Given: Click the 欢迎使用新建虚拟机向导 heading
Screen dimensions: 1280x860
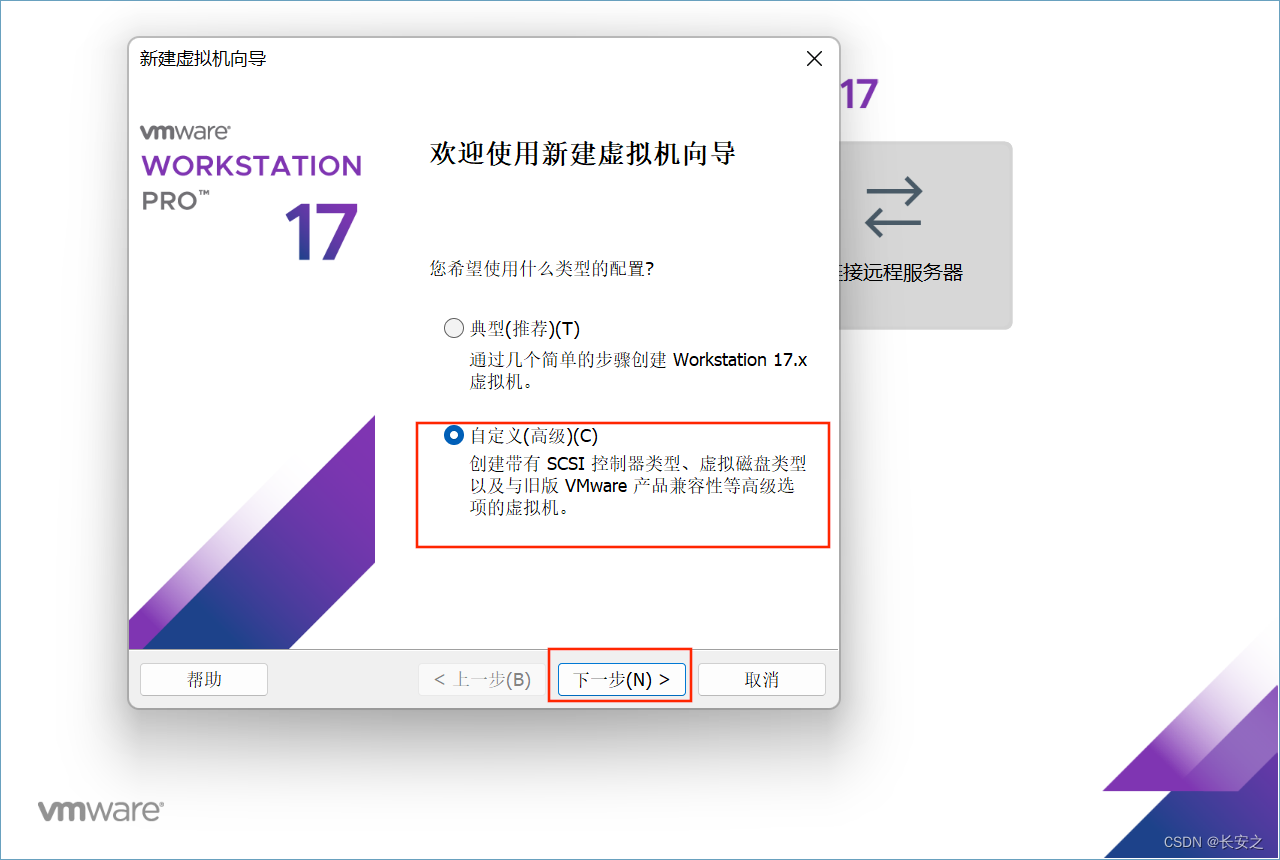Looking at the screenshot, I should 583,153.
